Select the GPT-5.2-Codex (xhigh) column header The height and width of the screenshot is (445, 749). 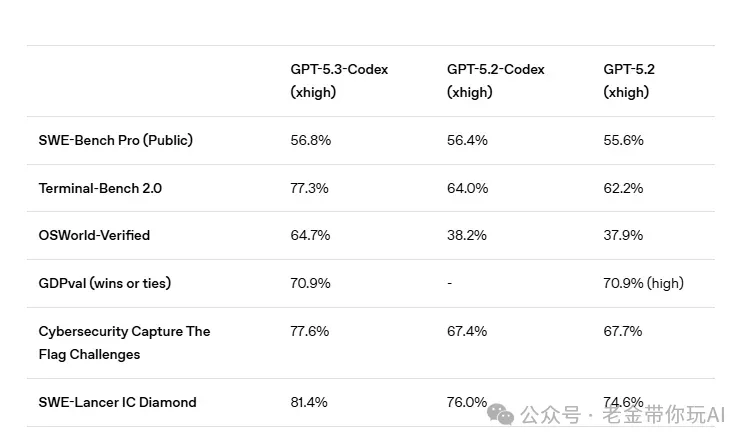coord(495,81)
